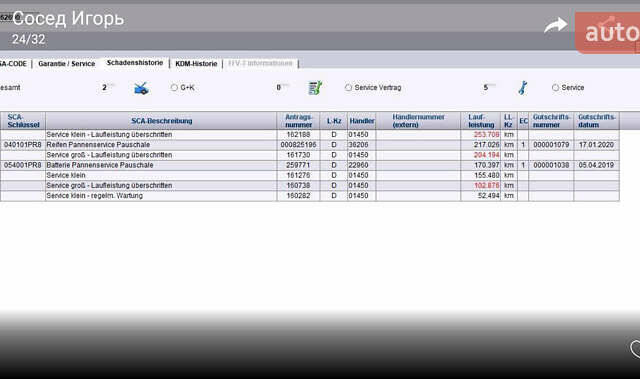Open the SA-CODE tab
Viewport: 640px width, 379px height.
tap(13, 64)
